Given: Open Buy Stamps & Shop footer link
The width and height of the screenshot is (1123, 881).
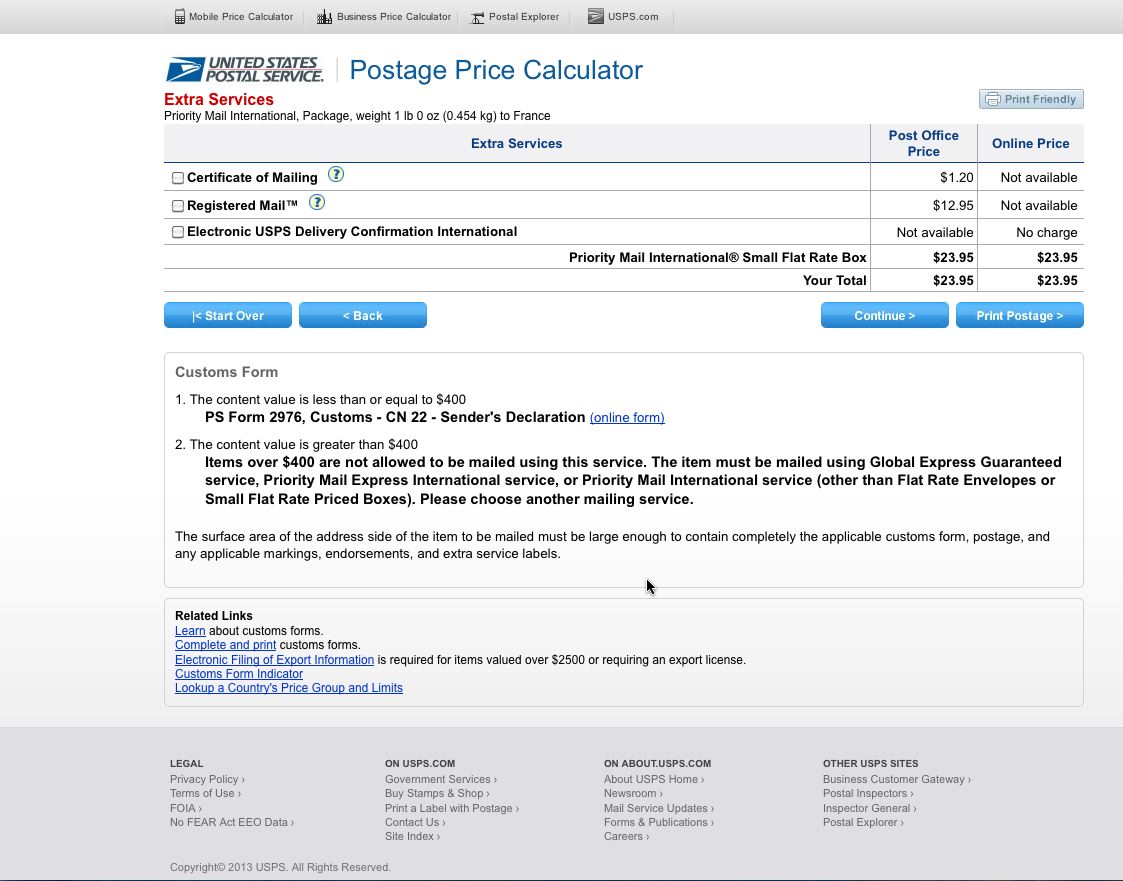Looking at the screenshot, I should point(437,793).
